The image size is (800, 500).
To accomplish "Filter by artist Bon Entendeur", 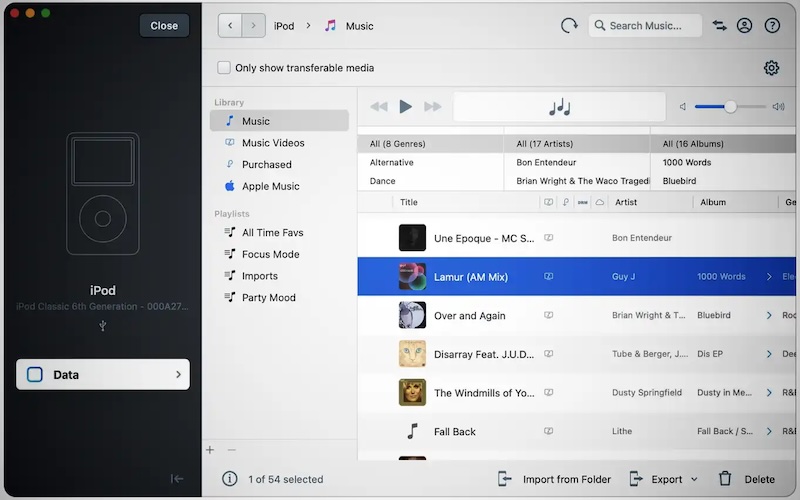I will [577, 162].
